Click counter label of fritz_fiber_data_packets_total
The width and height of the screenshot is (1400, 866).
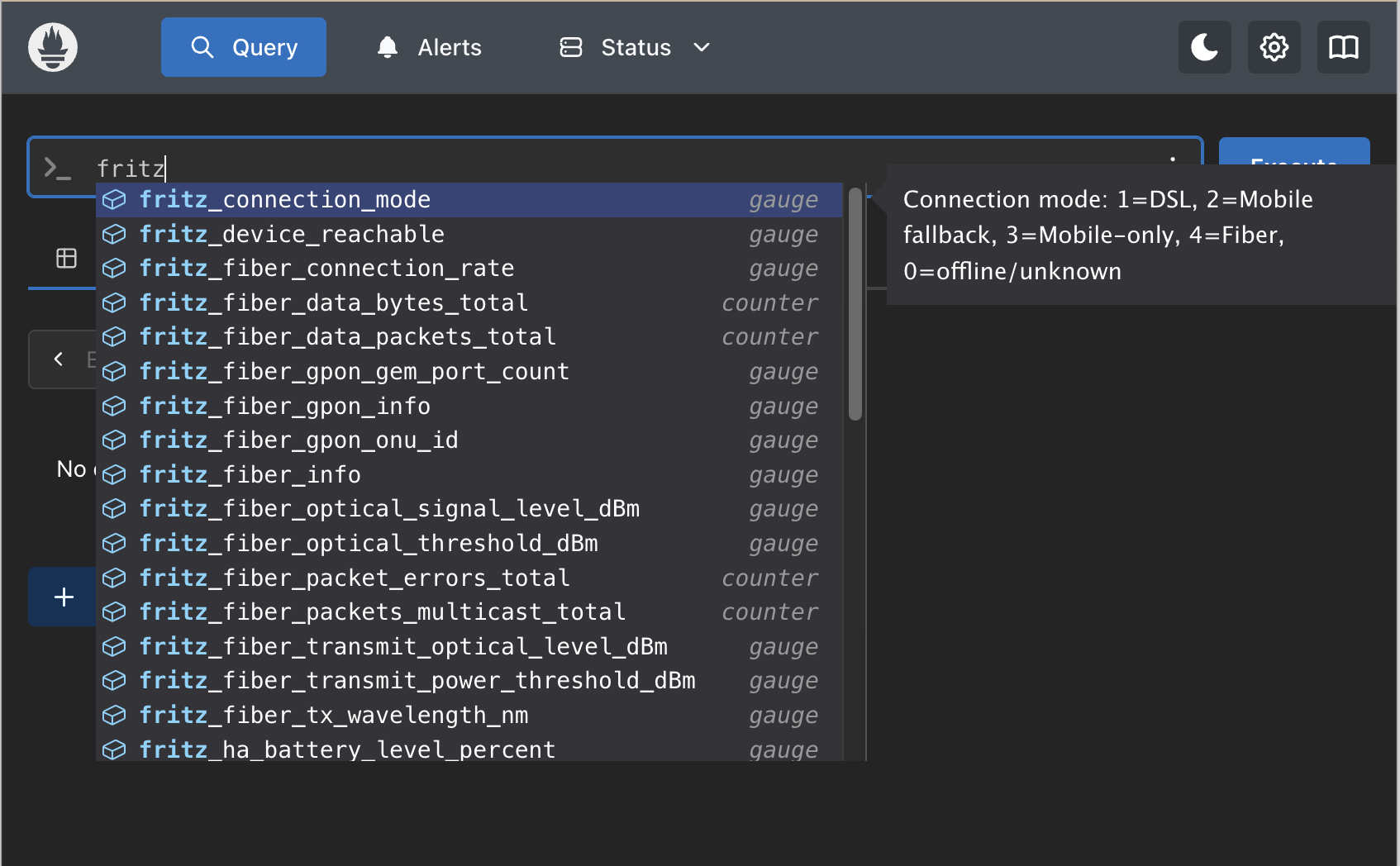(770, 337)
